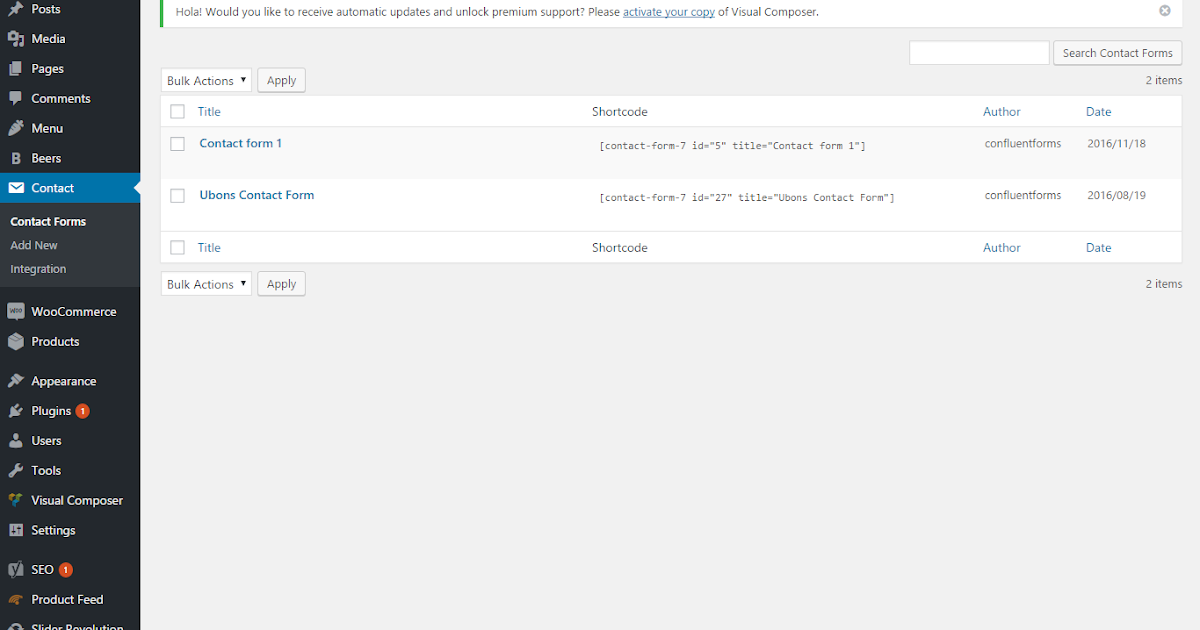Check the Ubons Contact Form row checkbox

177,196
